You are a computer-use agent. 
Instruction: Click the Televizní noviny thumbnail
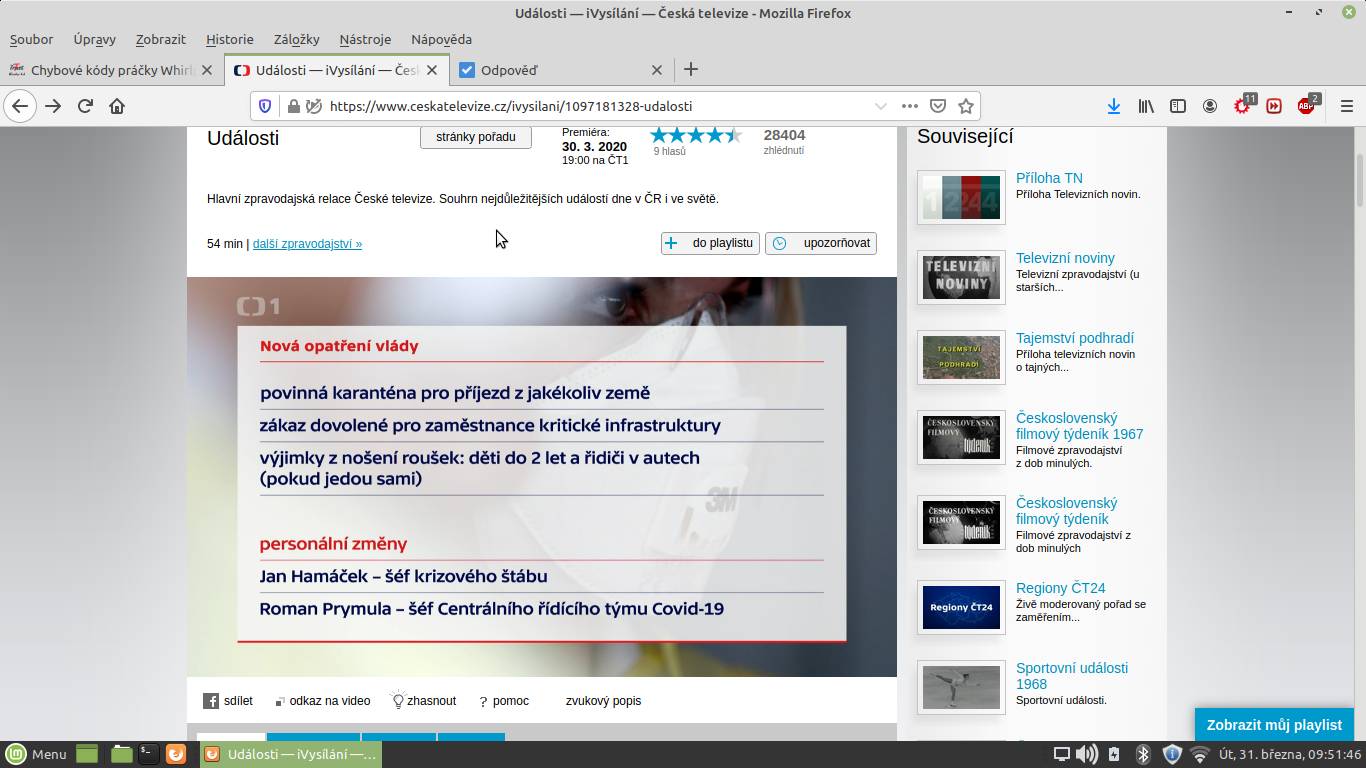tap(961, 277)
